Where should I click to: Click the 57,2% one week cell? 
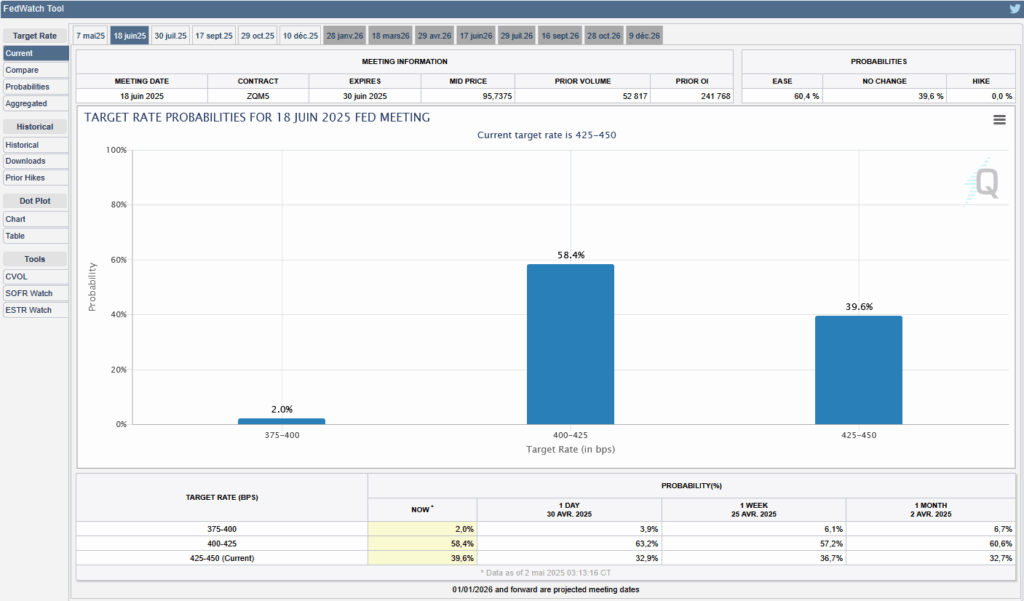754,544
